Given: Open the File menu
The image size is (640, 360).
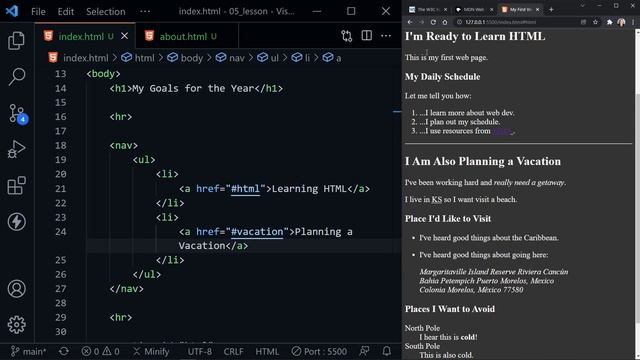Looking at the screenshot, I should coord(38,11).
